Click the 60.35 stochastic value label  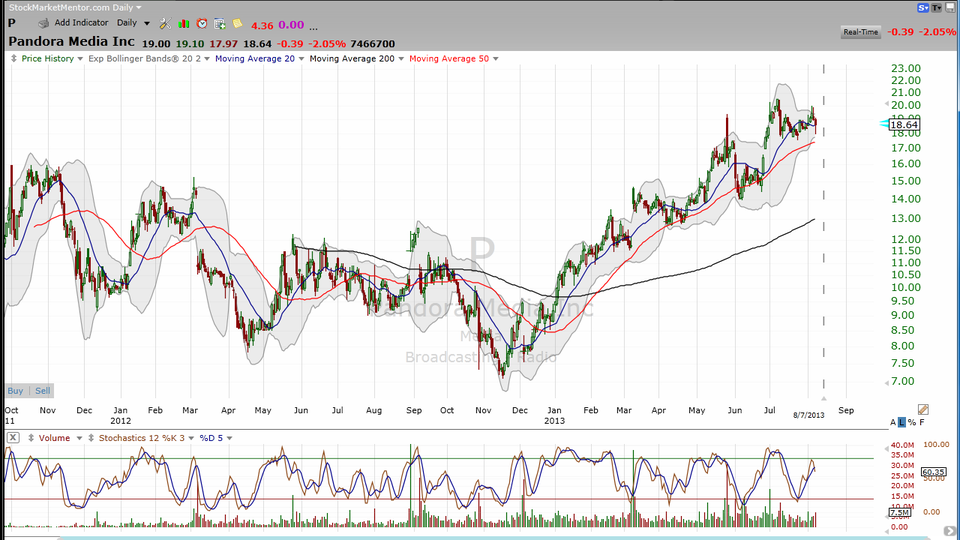[933, 472]
